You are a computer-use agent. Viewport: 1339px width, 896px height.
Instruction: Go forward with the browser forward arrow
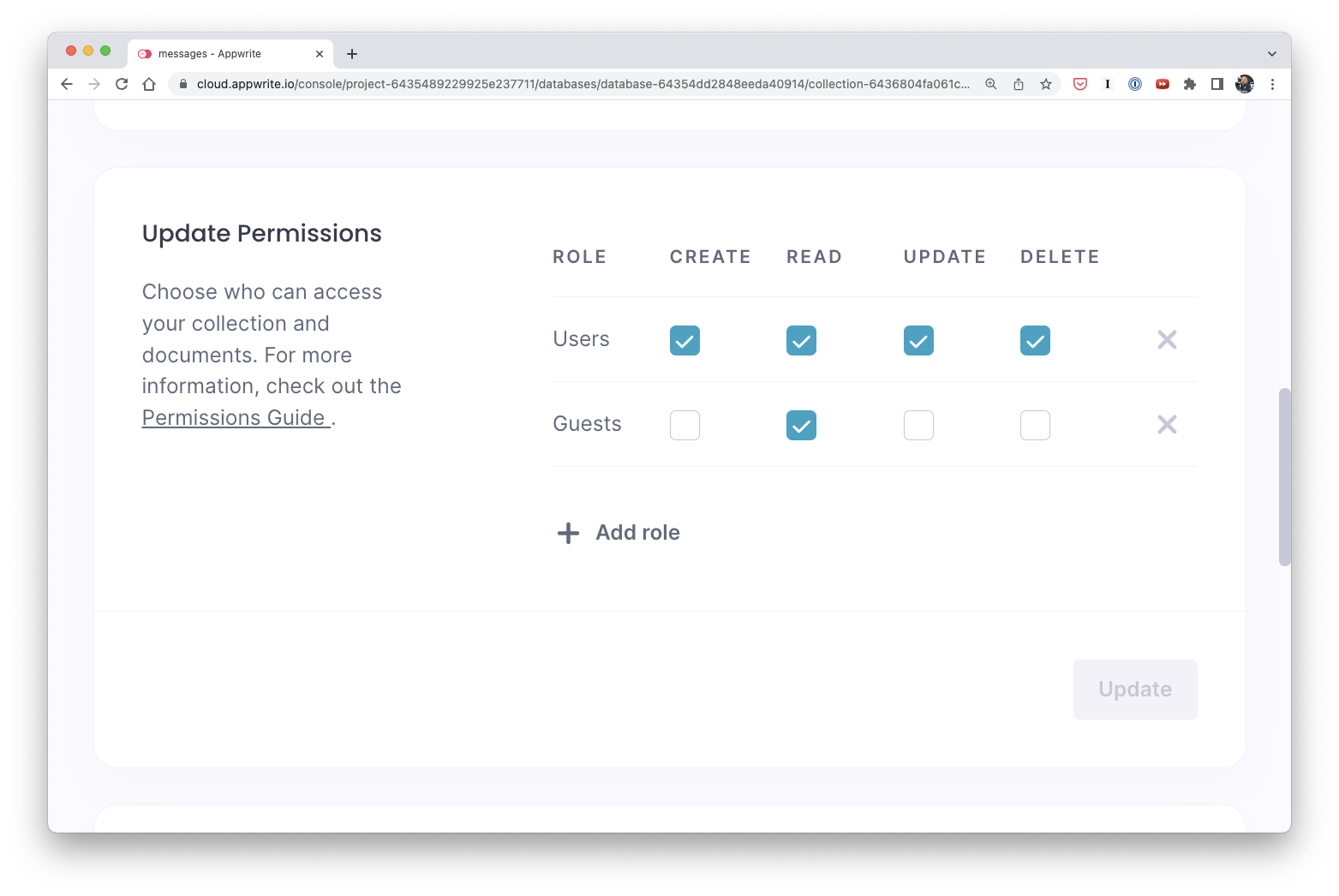(94, 84)
